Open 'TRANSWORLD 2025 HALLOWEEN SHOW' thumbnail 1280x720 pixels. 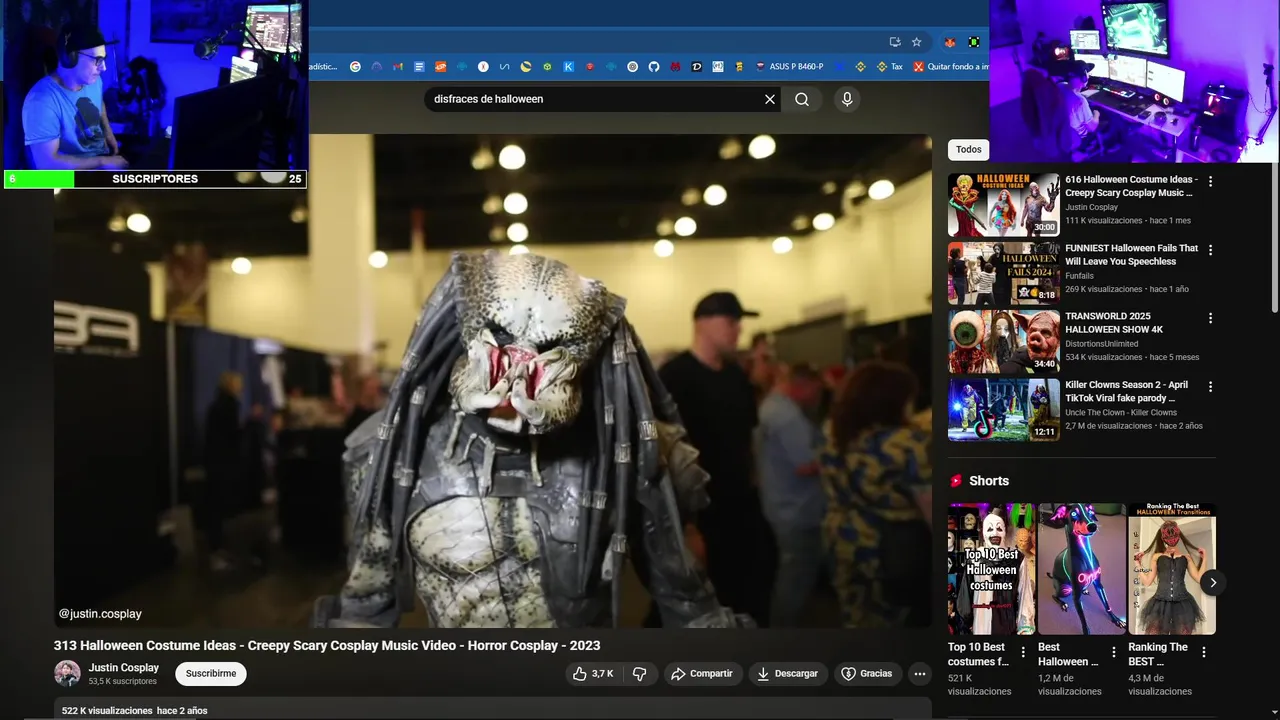pos(1004,341)
